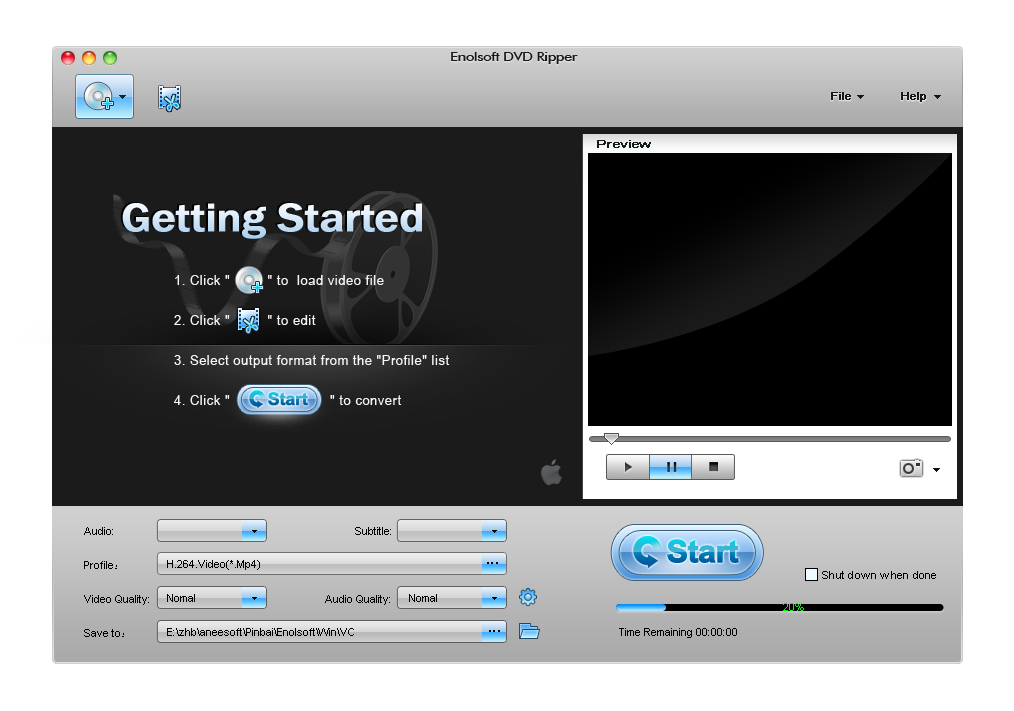Viewport: 1014px width, 711px height.
Task: Click the edit film icon in step 2
Action: [248, 320]
